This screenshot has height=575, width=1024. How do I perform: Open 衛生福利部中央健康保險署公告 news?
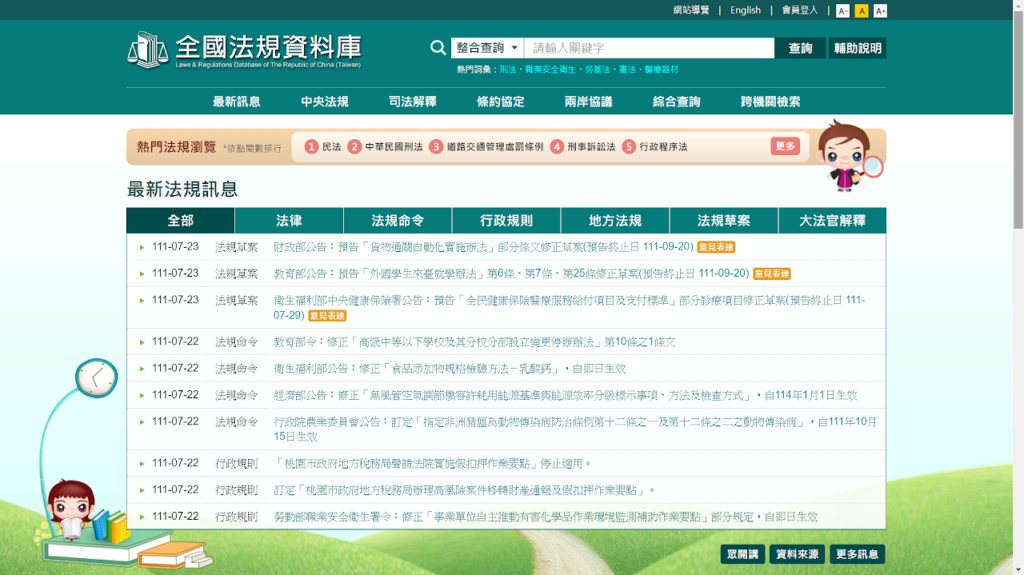(x=569, y=308)
